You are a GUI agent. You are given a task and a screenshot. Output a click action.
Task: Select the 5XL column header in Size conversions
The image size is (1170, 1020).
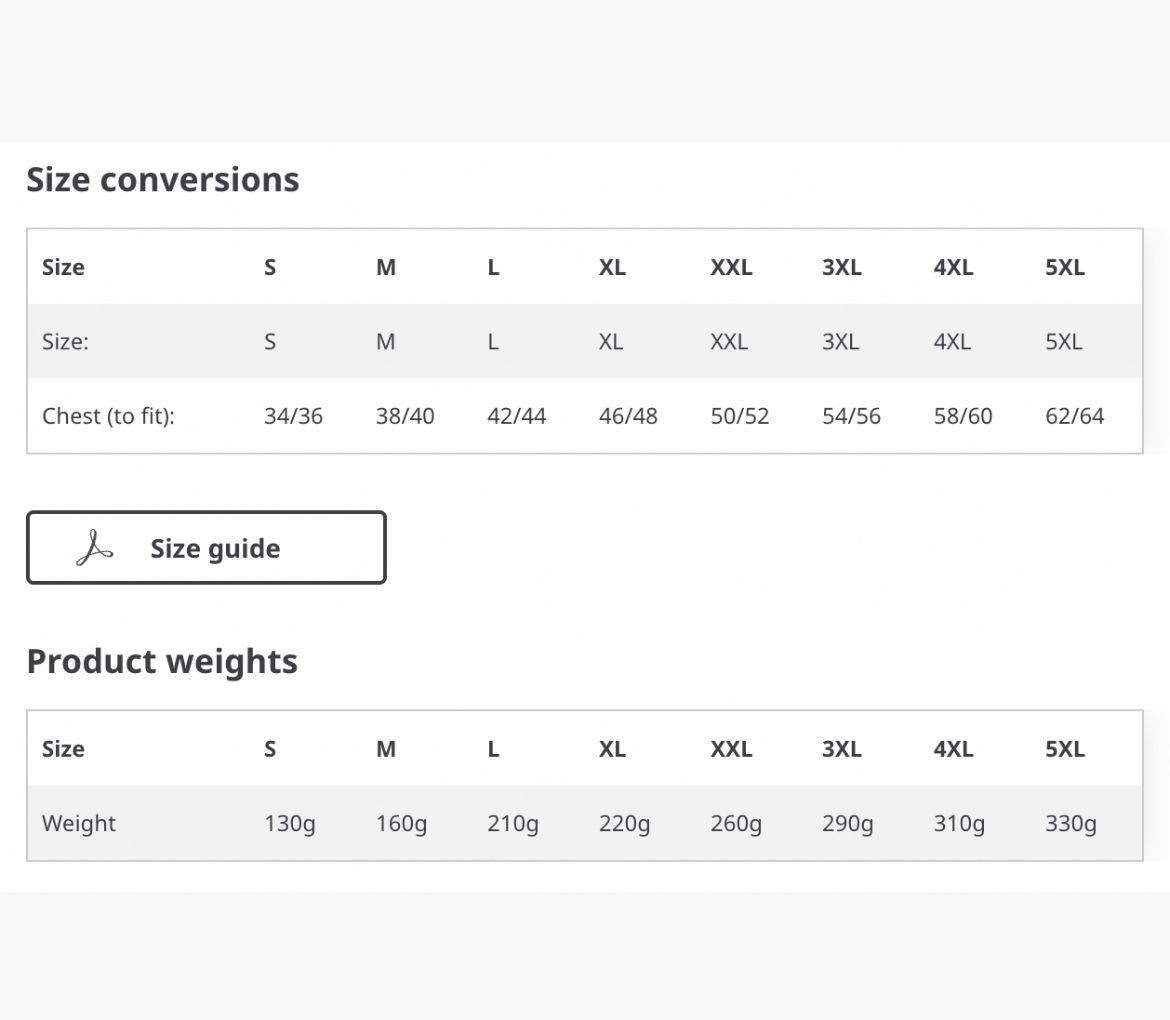[1065, 267]
